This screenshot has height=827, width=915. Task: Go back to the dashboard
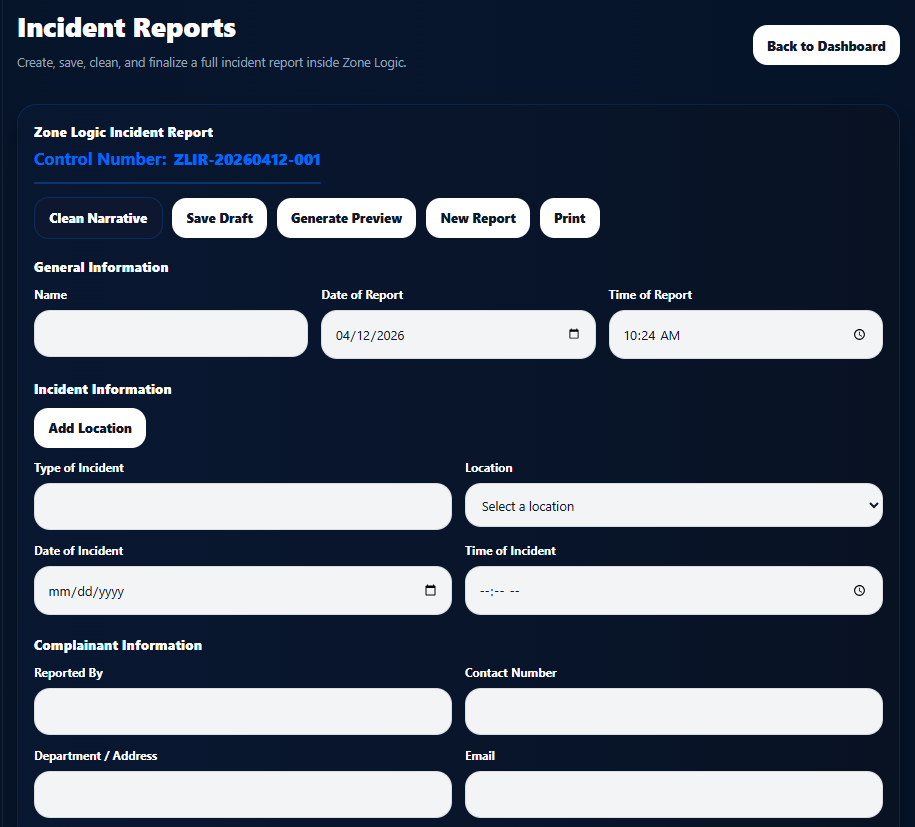(826, 46)
